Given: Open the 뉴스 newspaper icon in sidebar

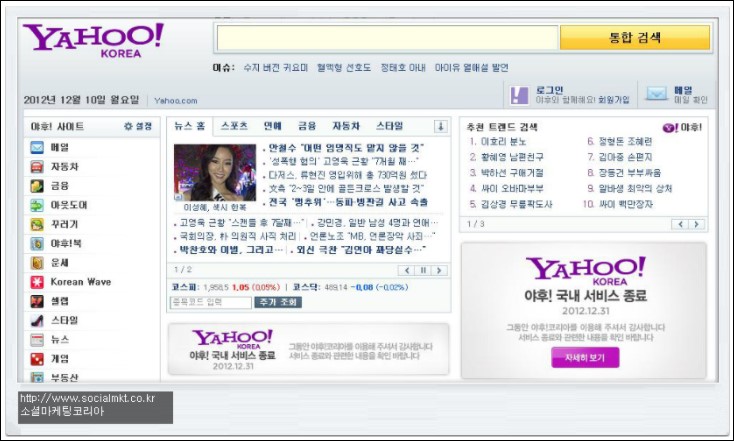Looking at the screenshot, I should click(37, 339).
